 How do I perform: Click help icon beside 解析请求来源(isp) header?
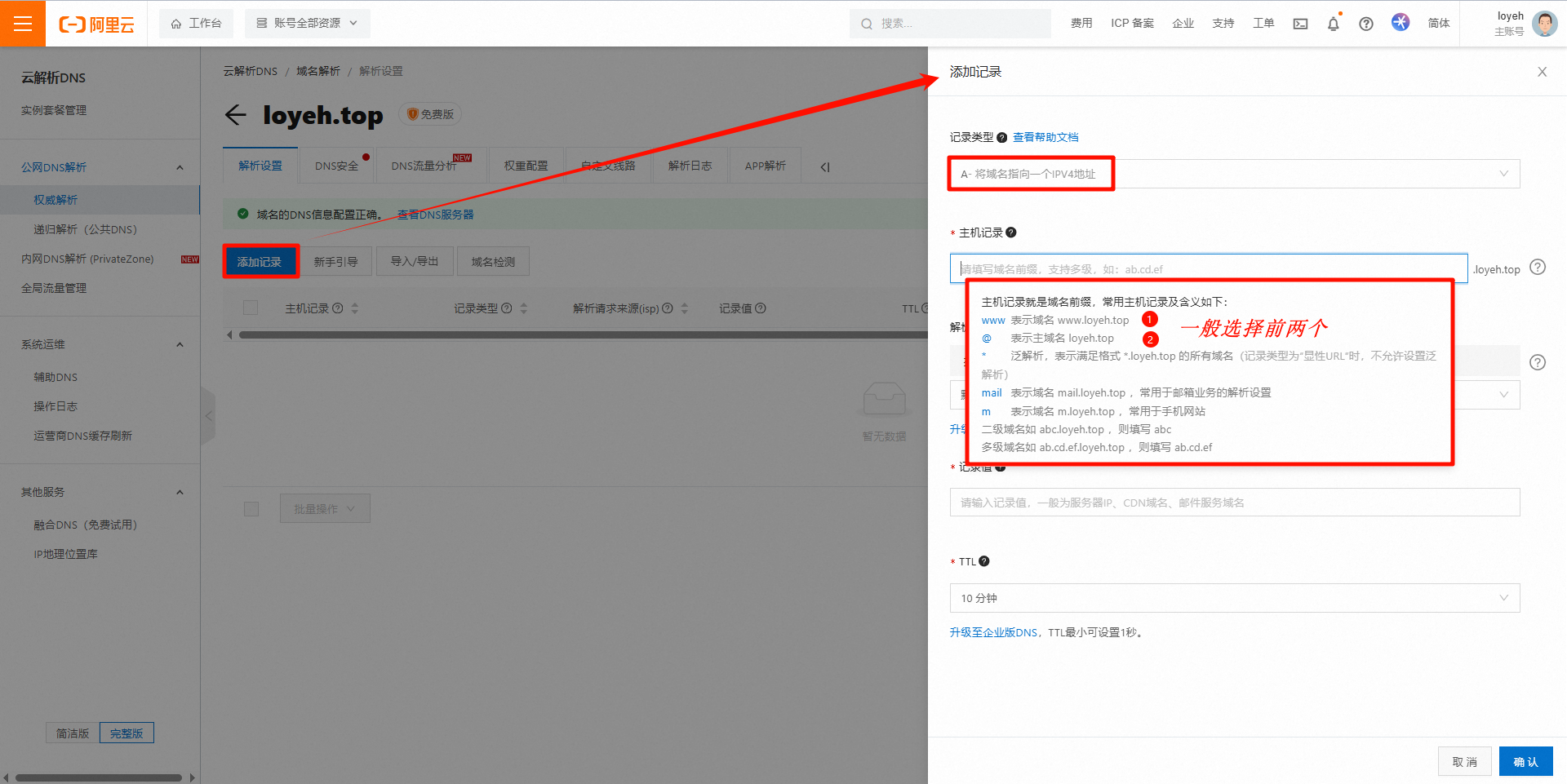[x=668, y=308]
